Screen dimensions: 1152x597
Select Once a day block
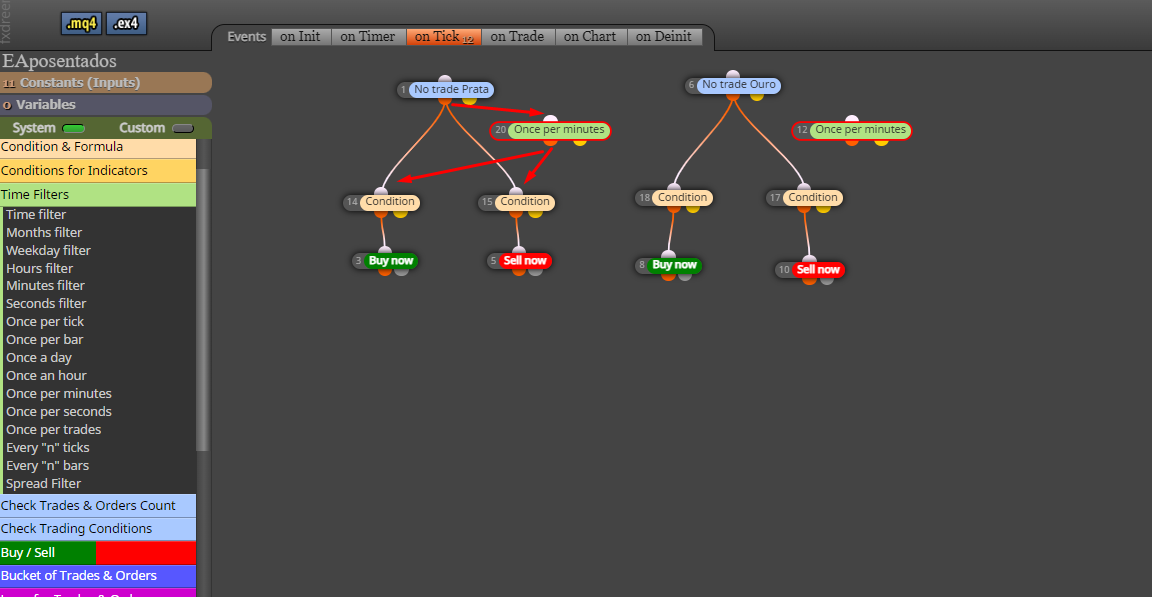39,358
